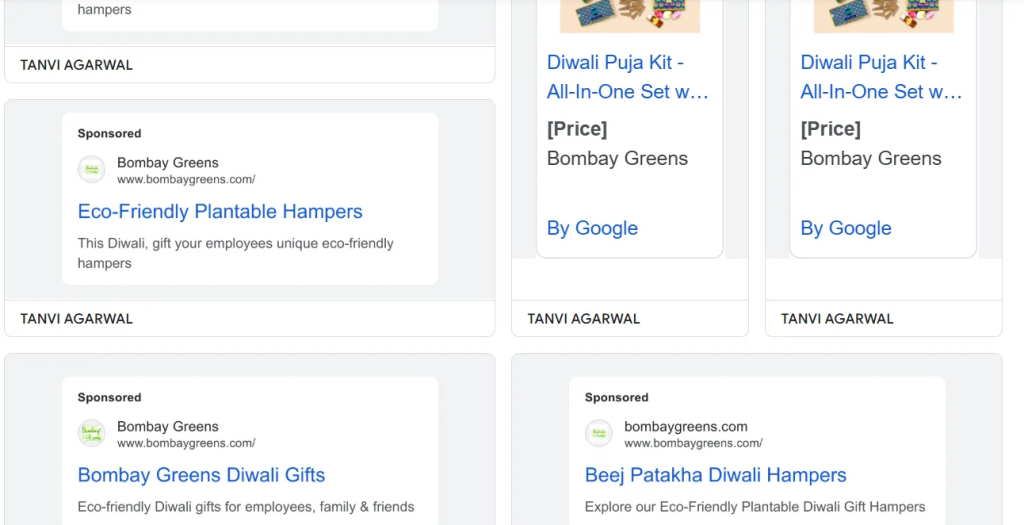Screen dimensions: 1024x525
Task: Click TANVI AGARWAL under the middle product card
Action: click(584, 319)
